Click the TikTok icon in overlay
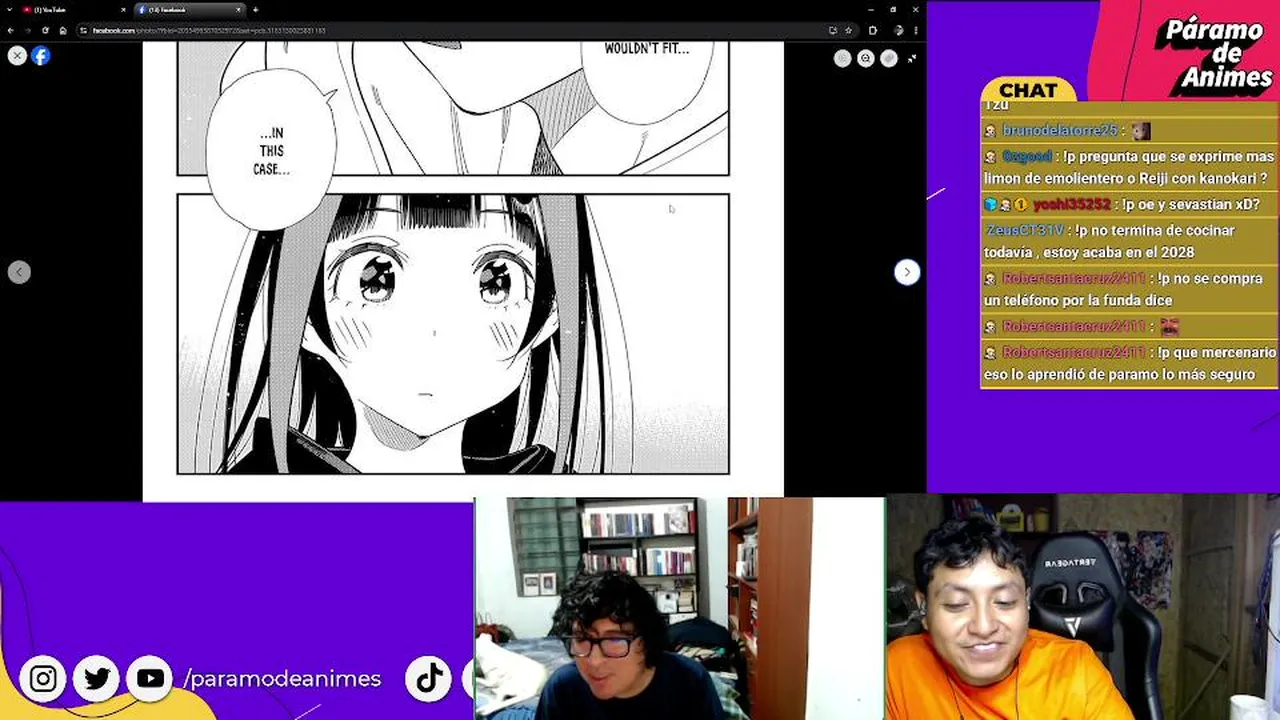 tap(430, 679)
